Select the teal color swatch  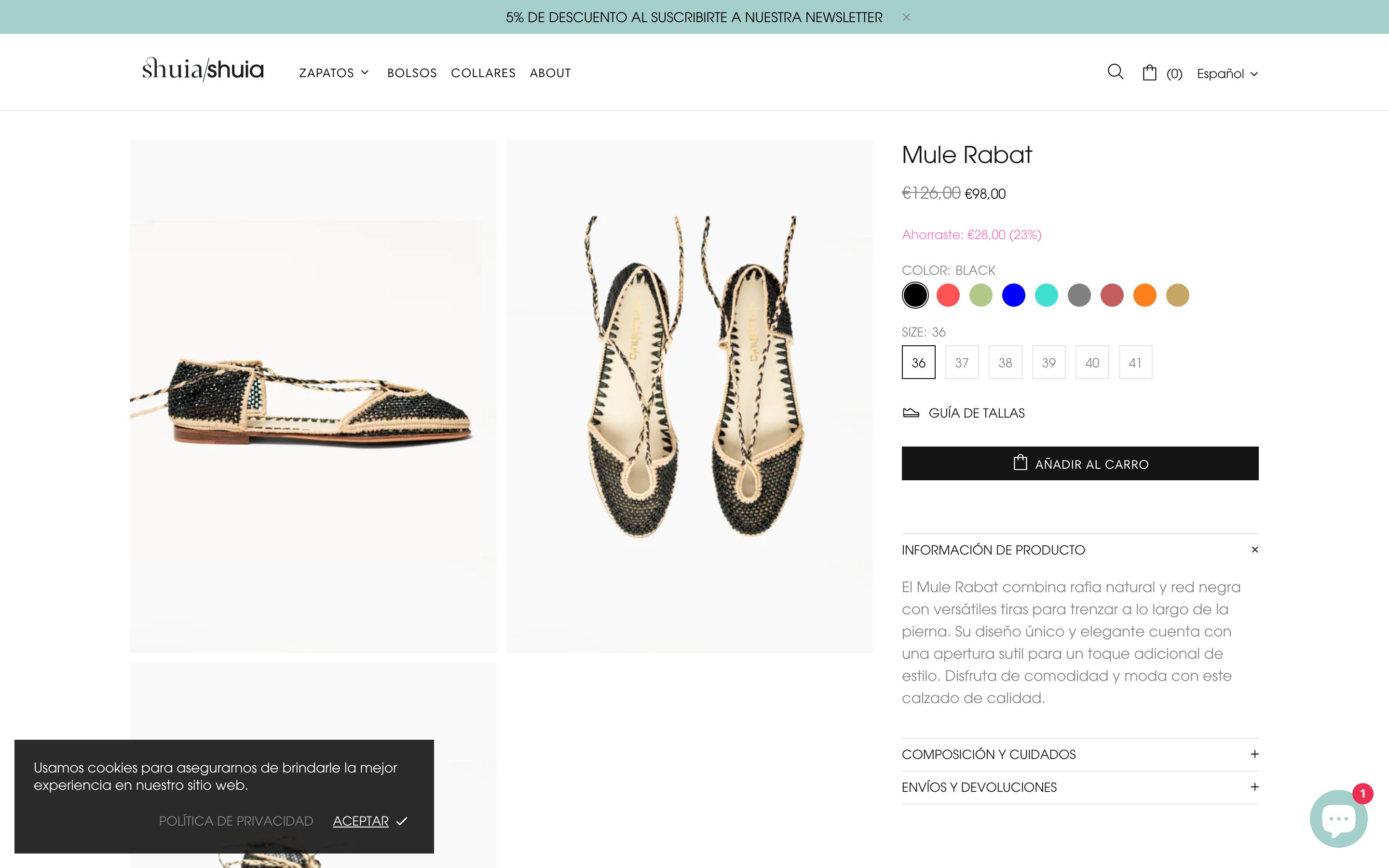pyautogui.click(x=1047, y=295)
